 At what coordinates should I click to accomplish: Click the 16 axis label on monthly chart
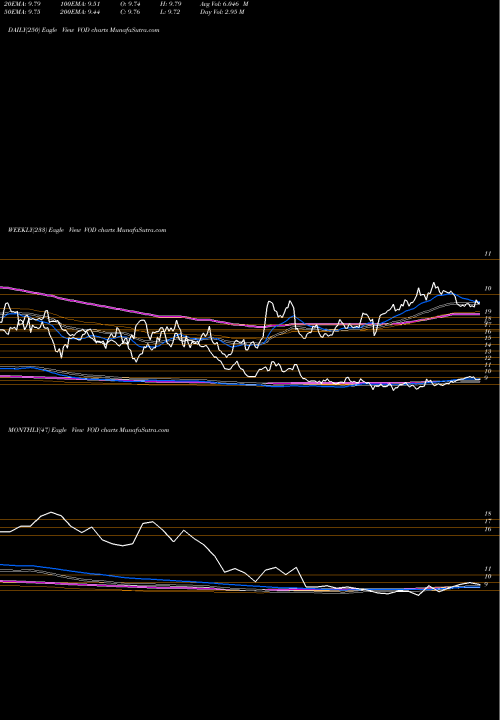[489, 529]
